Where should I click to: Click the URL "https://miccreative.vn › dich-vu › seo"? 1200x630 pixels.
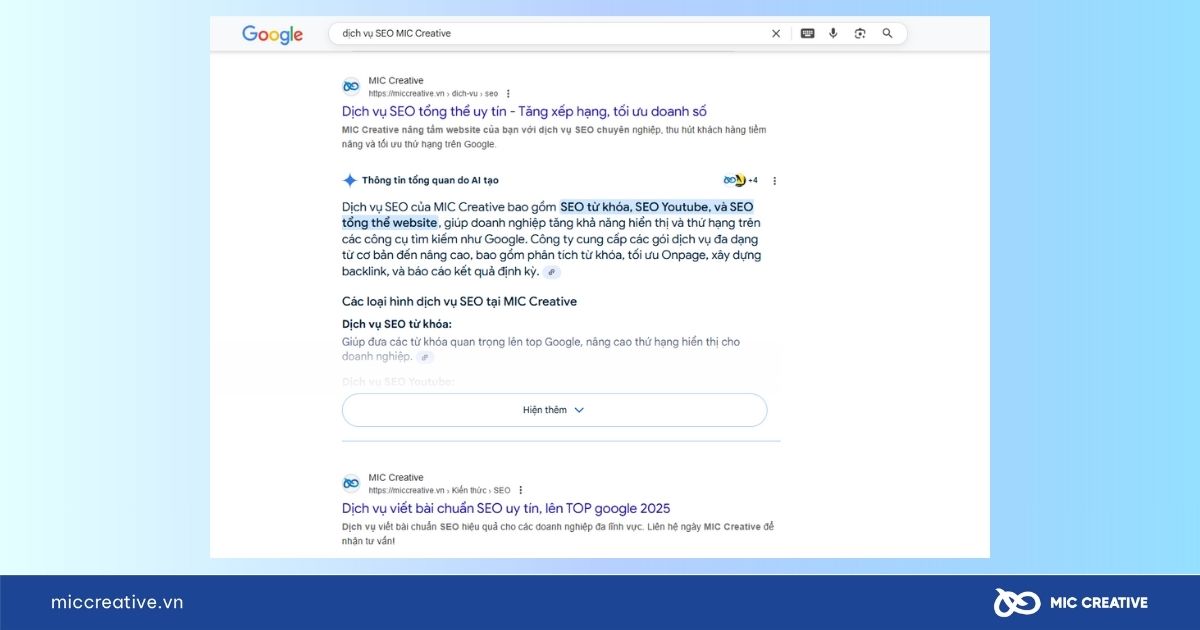point(433,93)
